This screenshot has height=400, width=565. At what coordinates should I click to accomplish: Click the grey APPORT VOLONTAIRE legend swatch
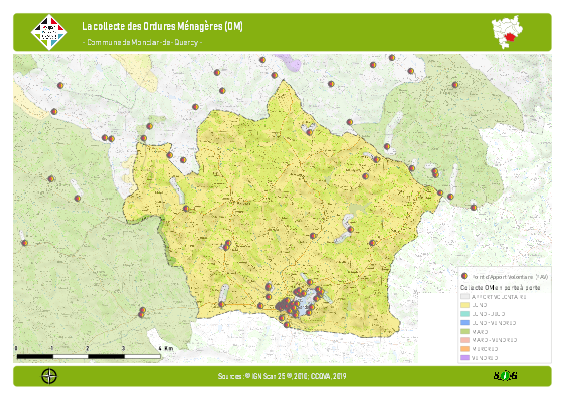pos(465,297)
